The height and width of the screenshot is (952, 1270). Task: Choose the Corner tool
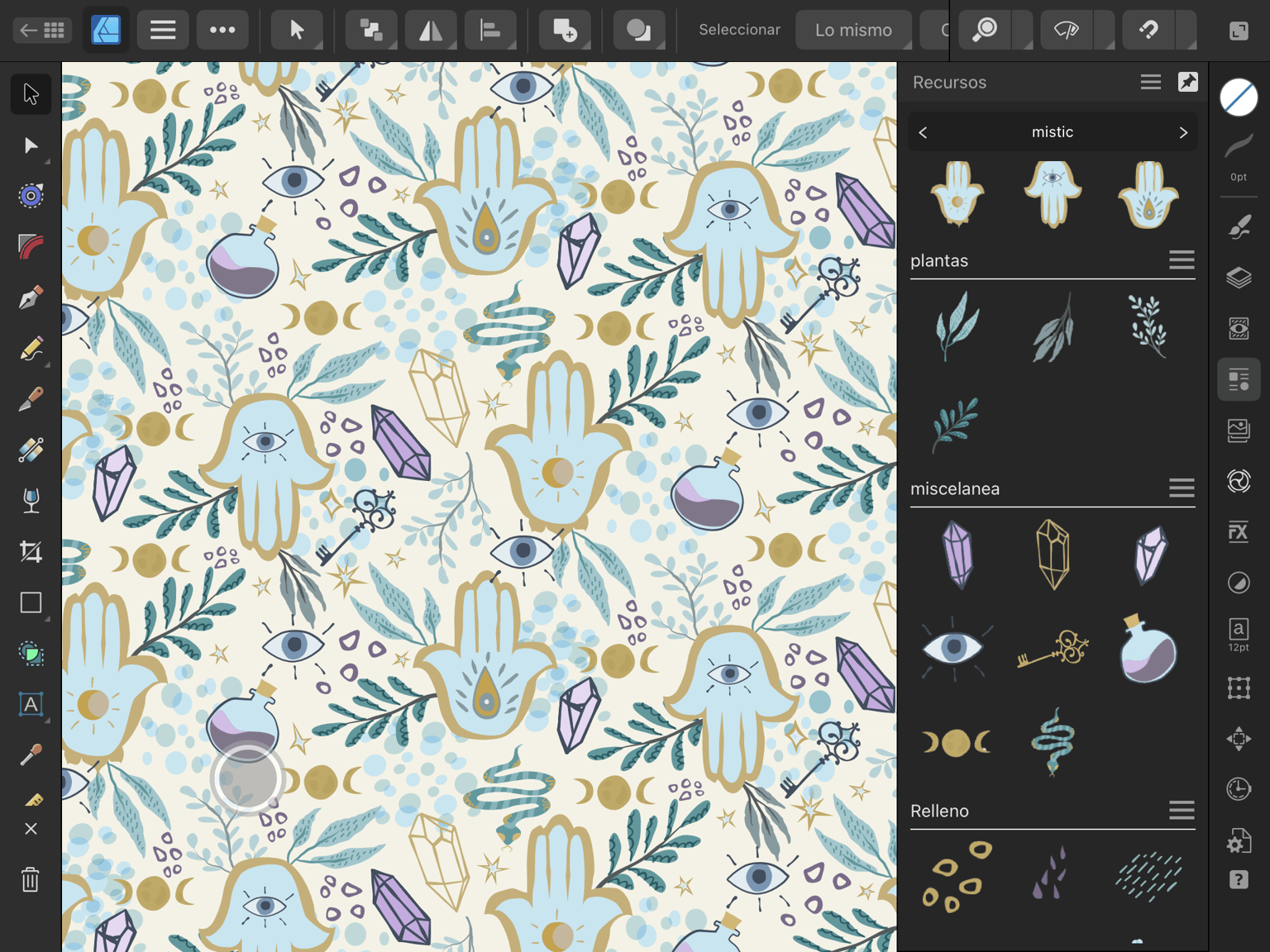pyautogui.click(x=31, y=246)
